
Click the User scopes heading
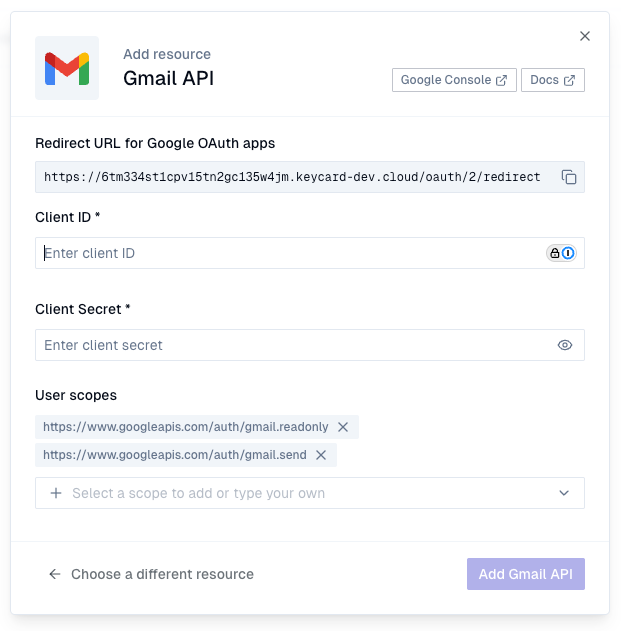tap(76, 395)
